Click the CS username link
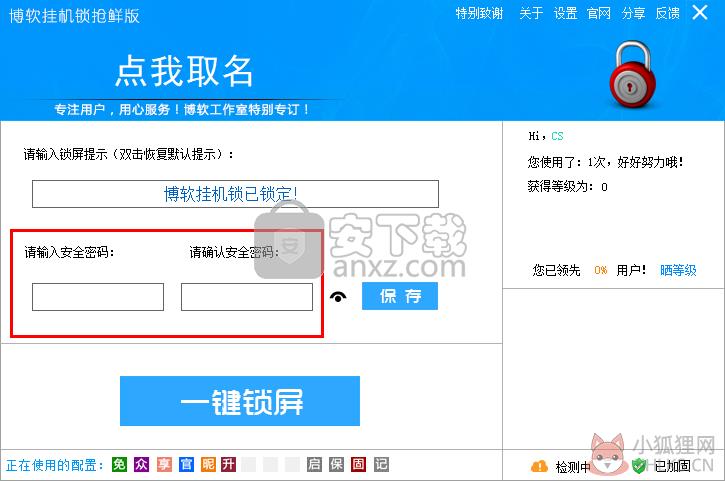This screenshot has height=481, width=725. (x=557, y=136)
